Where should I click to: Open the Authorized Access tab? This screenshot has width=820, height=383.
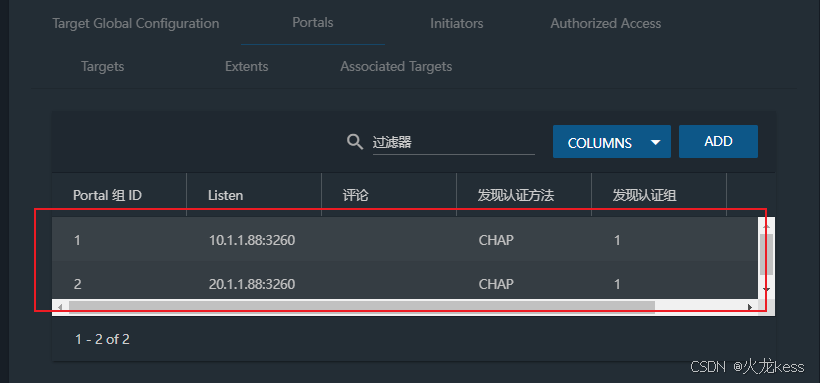(606, 24)
